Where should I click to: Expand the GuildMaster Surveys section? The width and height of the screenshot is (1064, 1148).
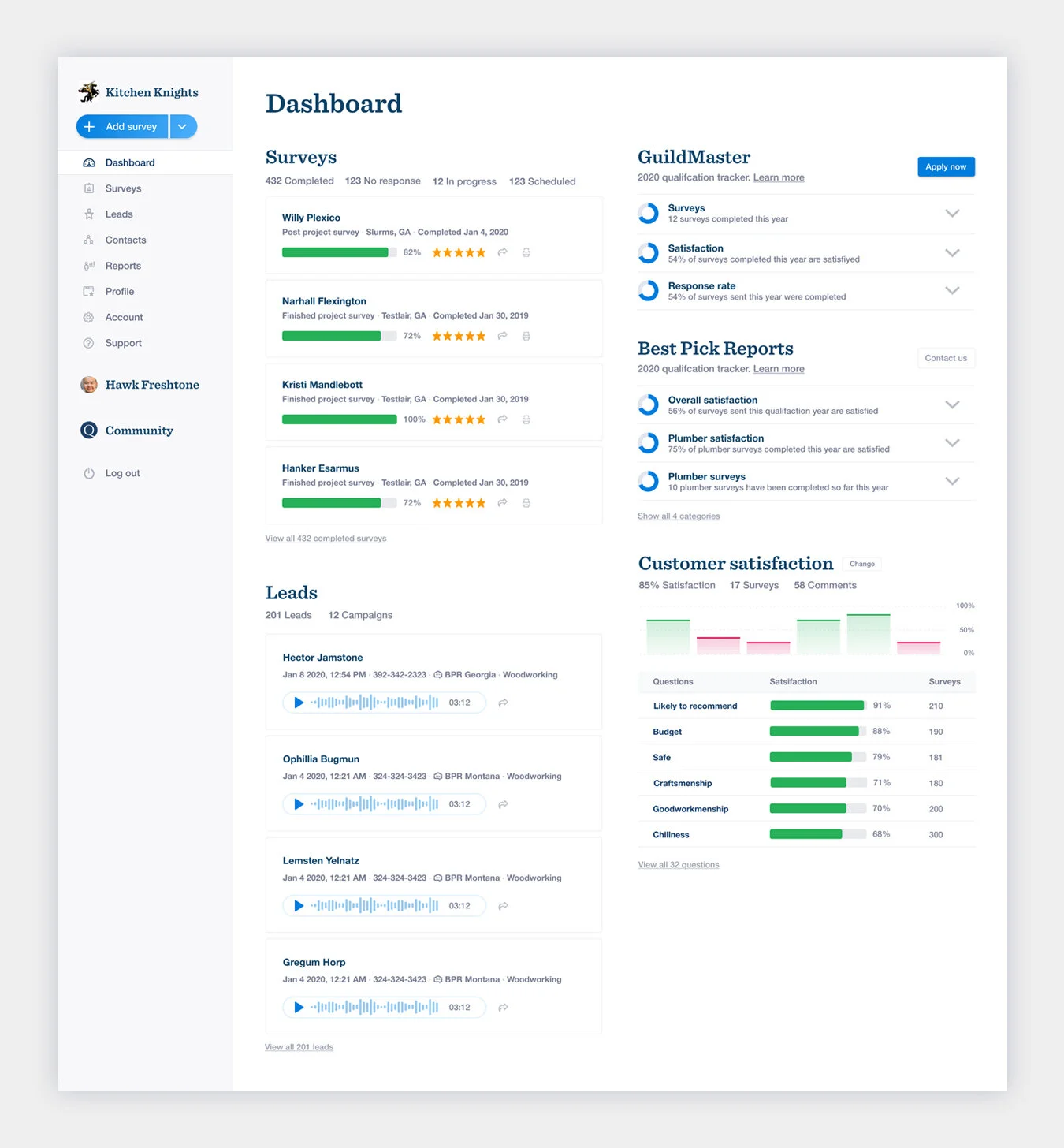pos(952,213)
